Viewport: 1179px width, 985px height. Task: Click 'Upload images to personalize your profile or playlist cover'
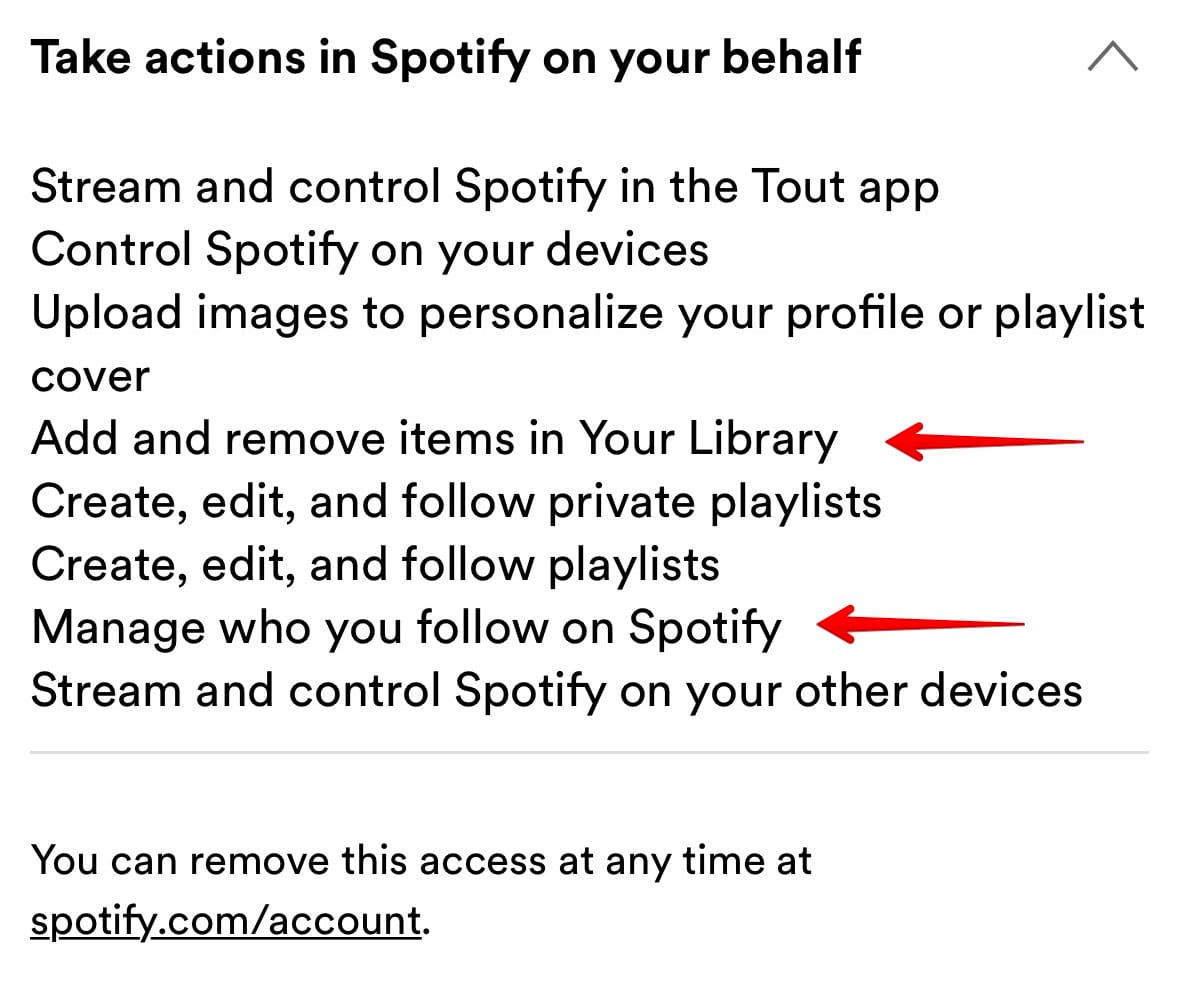(x=588, y=312)
